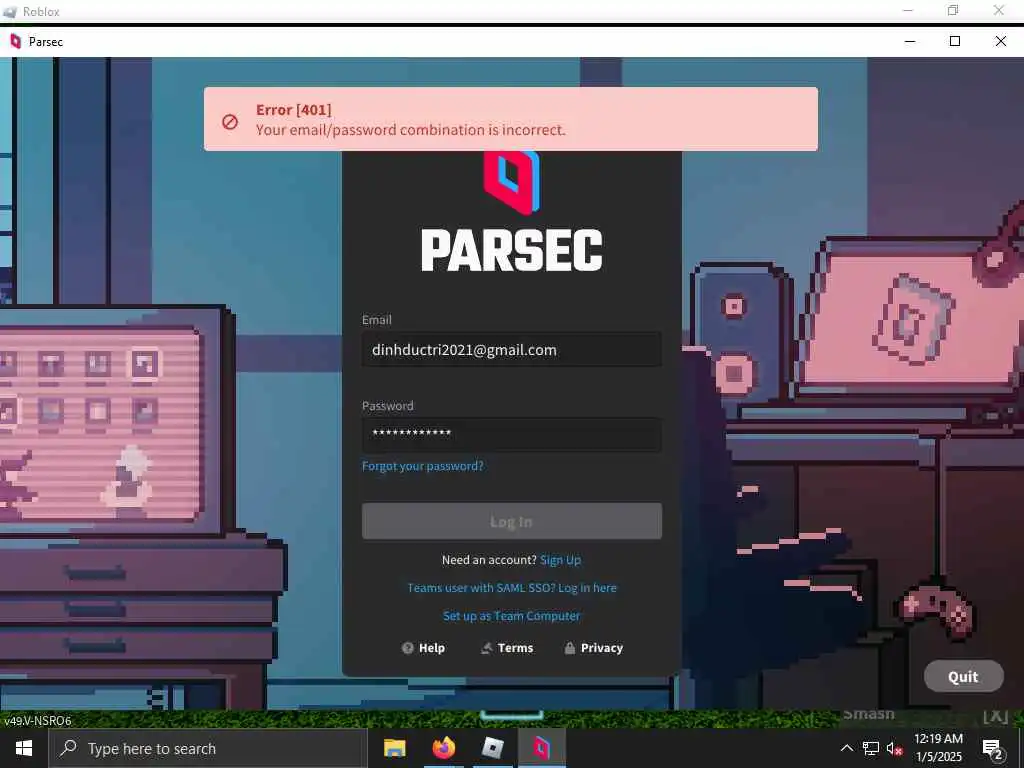Screen dimensions: 1024x768
Task: Open the Terms link
Action: coord(507,648)
